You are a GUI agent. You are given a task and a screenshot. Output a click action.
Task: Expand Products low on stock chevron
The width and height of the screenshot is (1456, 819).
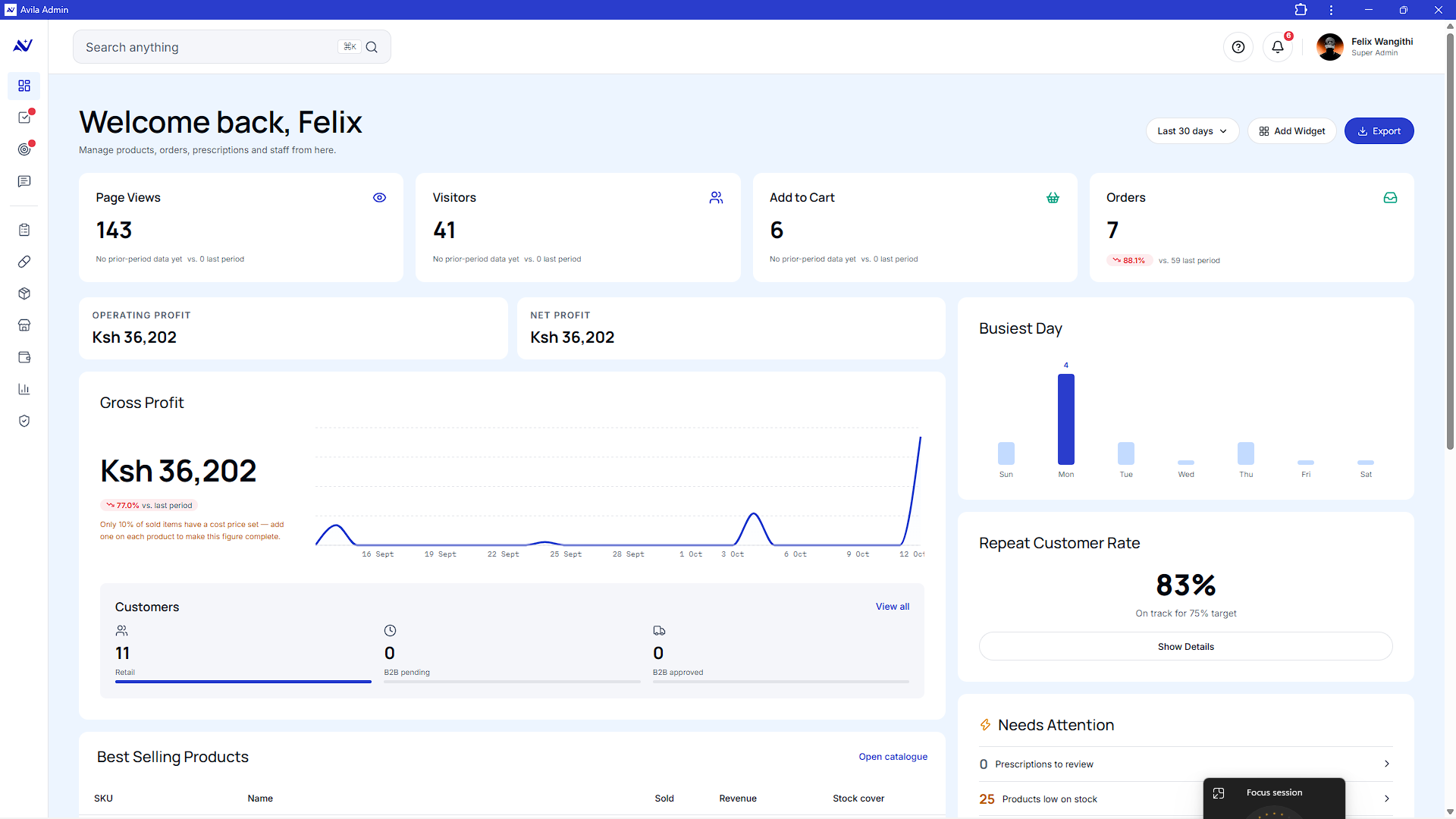click(1386, 799)
